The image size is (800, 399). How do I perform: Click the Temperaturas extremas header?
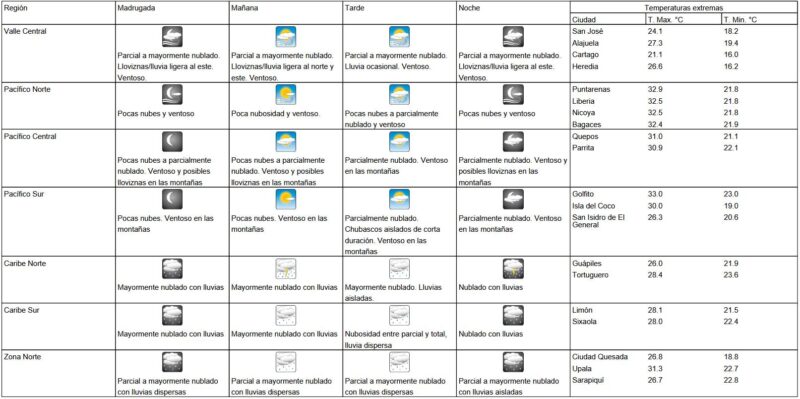[684, 8]
